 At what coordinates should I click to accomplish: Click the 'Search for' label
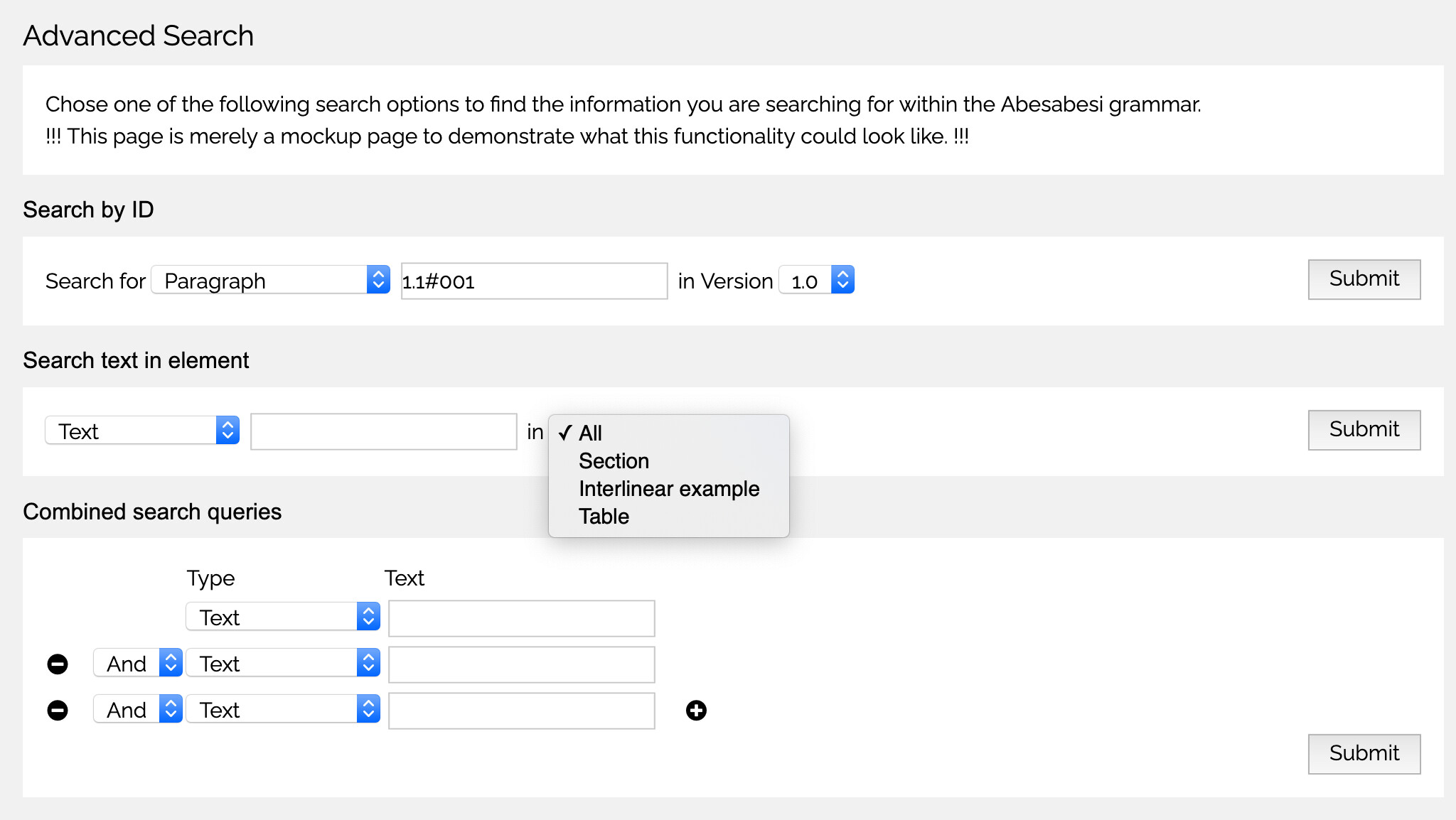[95, 281]
